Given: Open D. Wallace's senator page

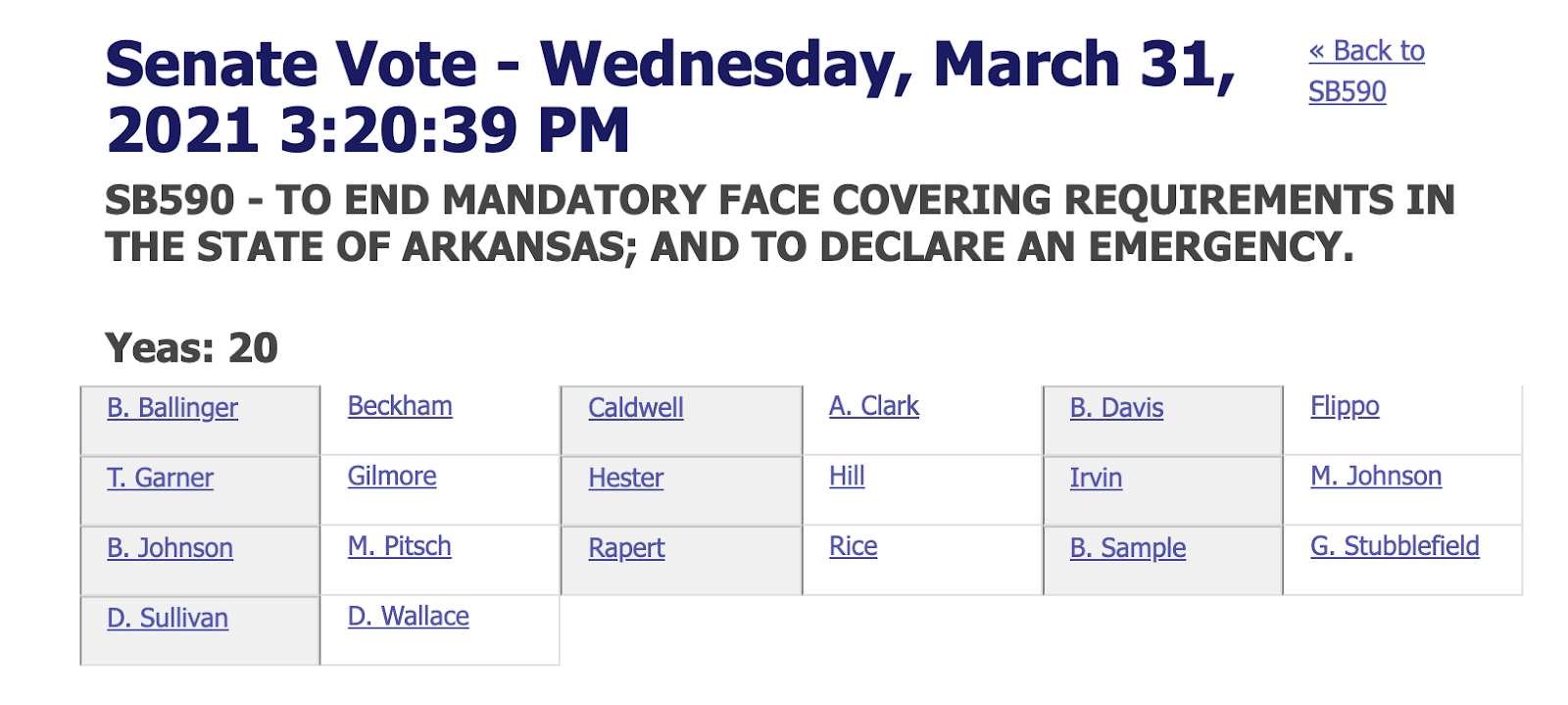Looking at the screenshot, I should click(x=409, y=616).
